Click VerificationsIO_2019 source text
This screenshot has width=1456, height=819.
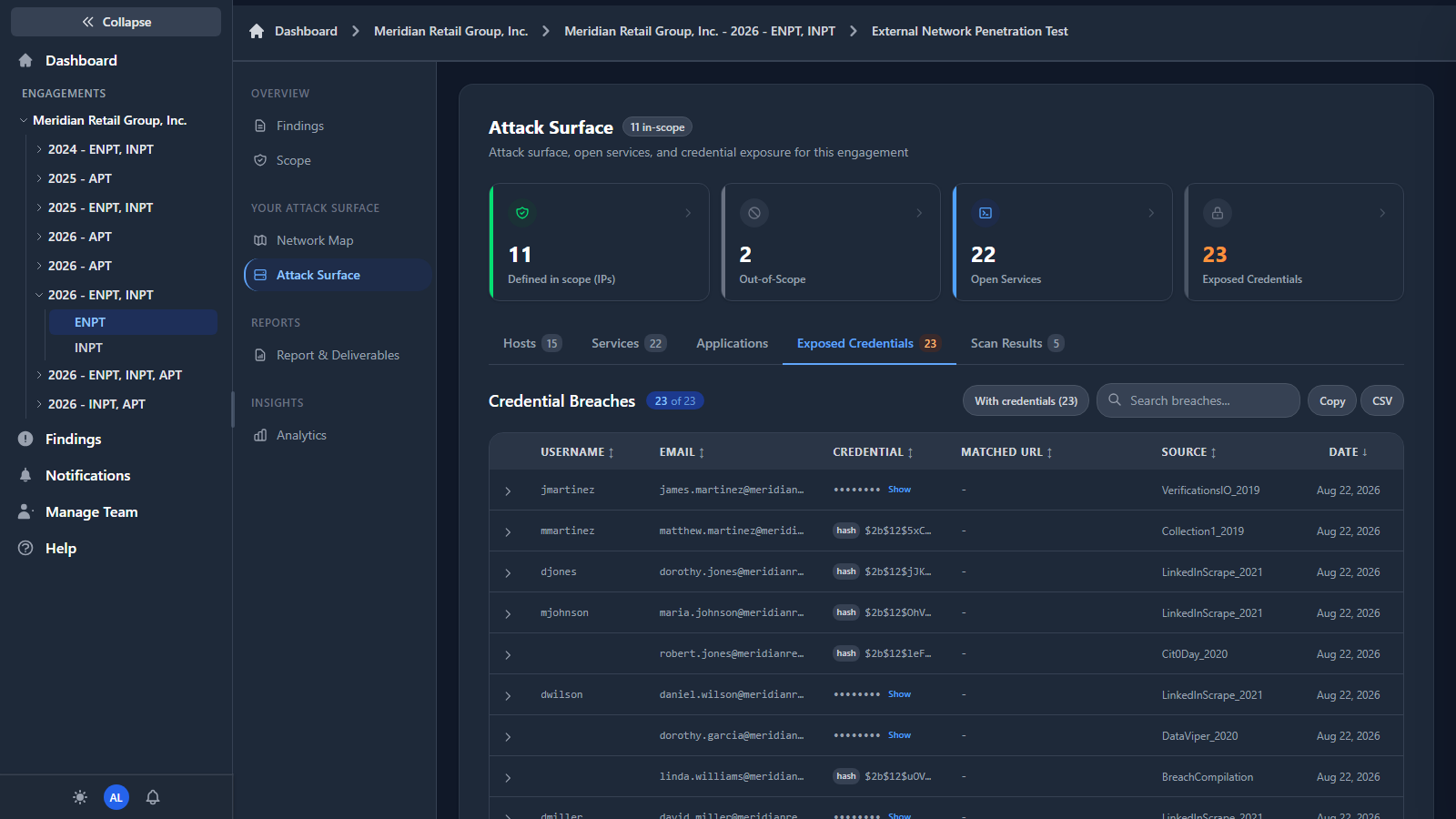[x=1210, y=490]
